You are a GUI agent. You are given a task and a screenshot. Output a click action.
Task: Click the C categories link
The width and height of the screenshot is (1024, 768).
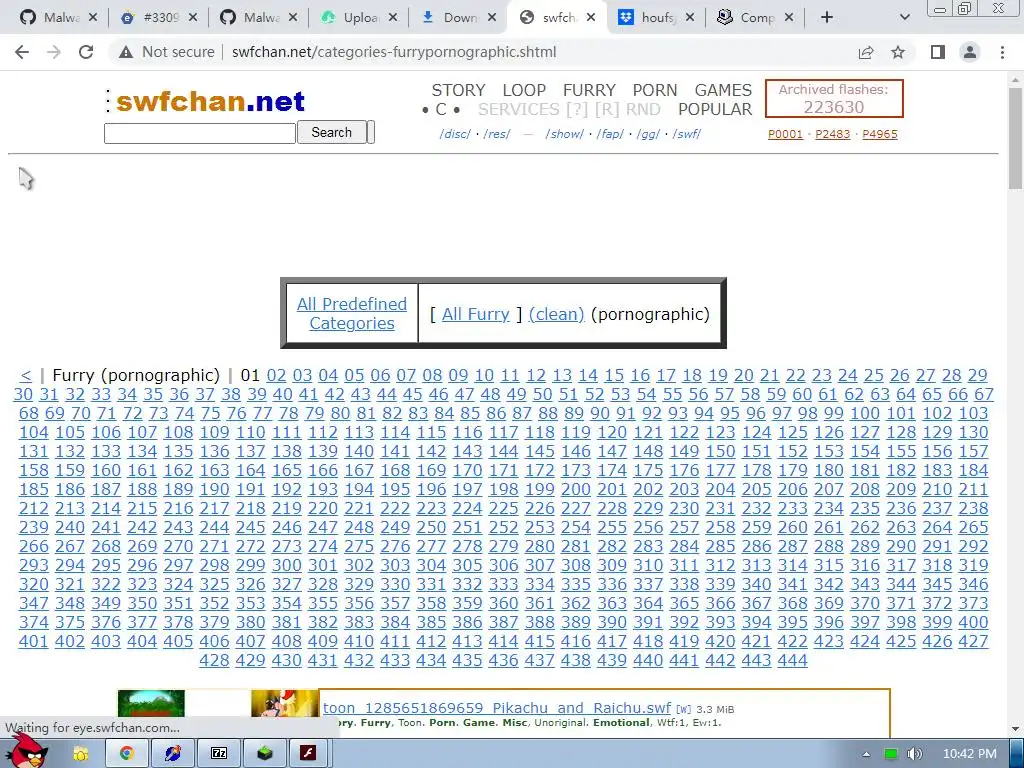(x=441, y=109)
